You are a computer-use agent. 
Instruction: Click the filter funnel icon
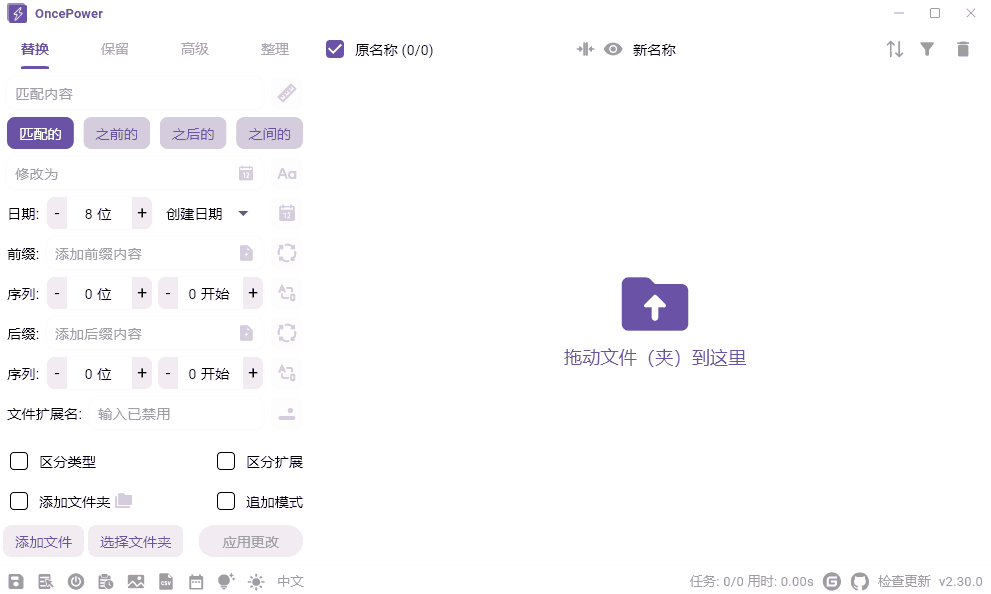pos(927,49)
